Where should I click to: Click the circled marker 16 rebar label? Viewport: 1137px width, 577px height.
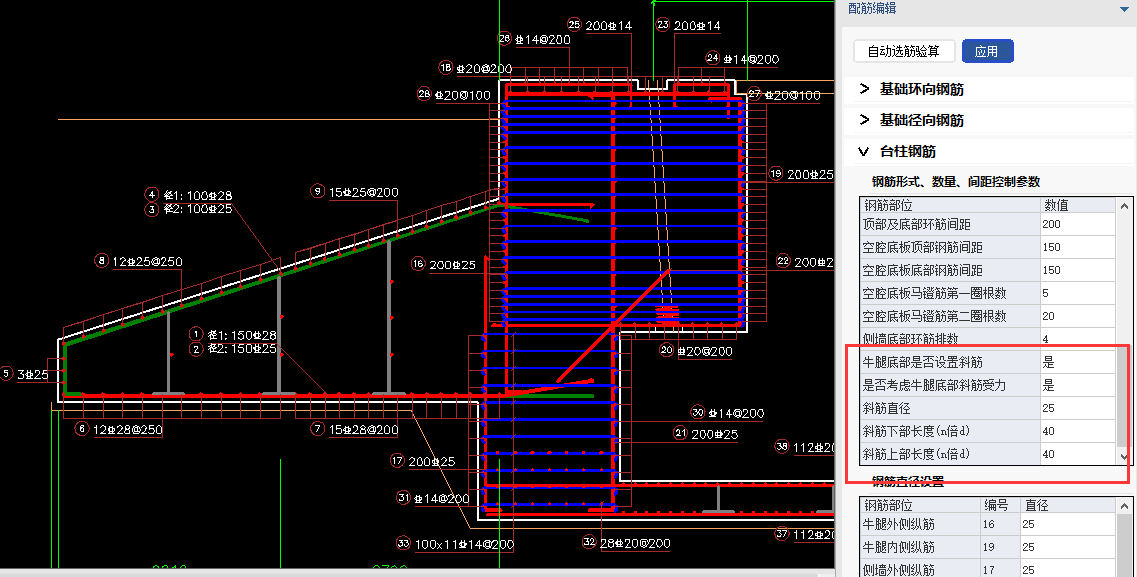418,264
